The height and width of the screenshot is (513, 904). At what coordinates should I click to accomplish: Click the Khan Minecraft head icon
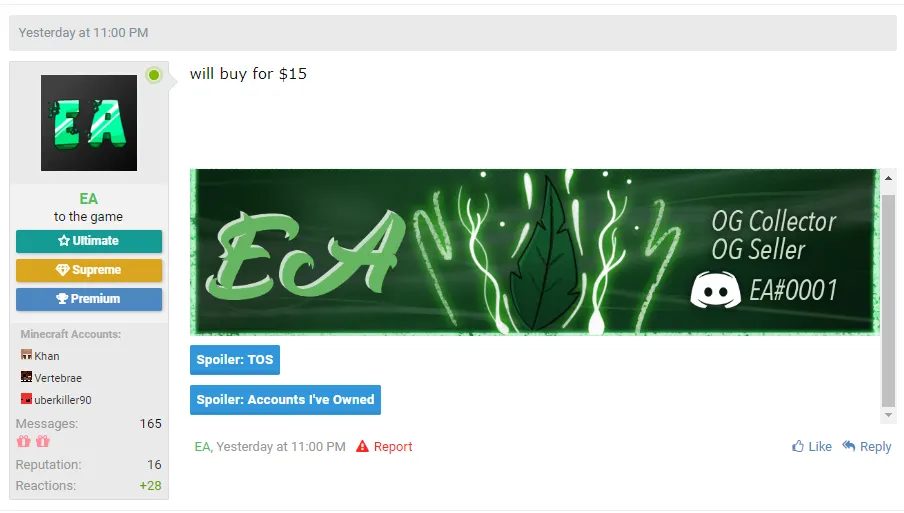(x=27, y=355)
